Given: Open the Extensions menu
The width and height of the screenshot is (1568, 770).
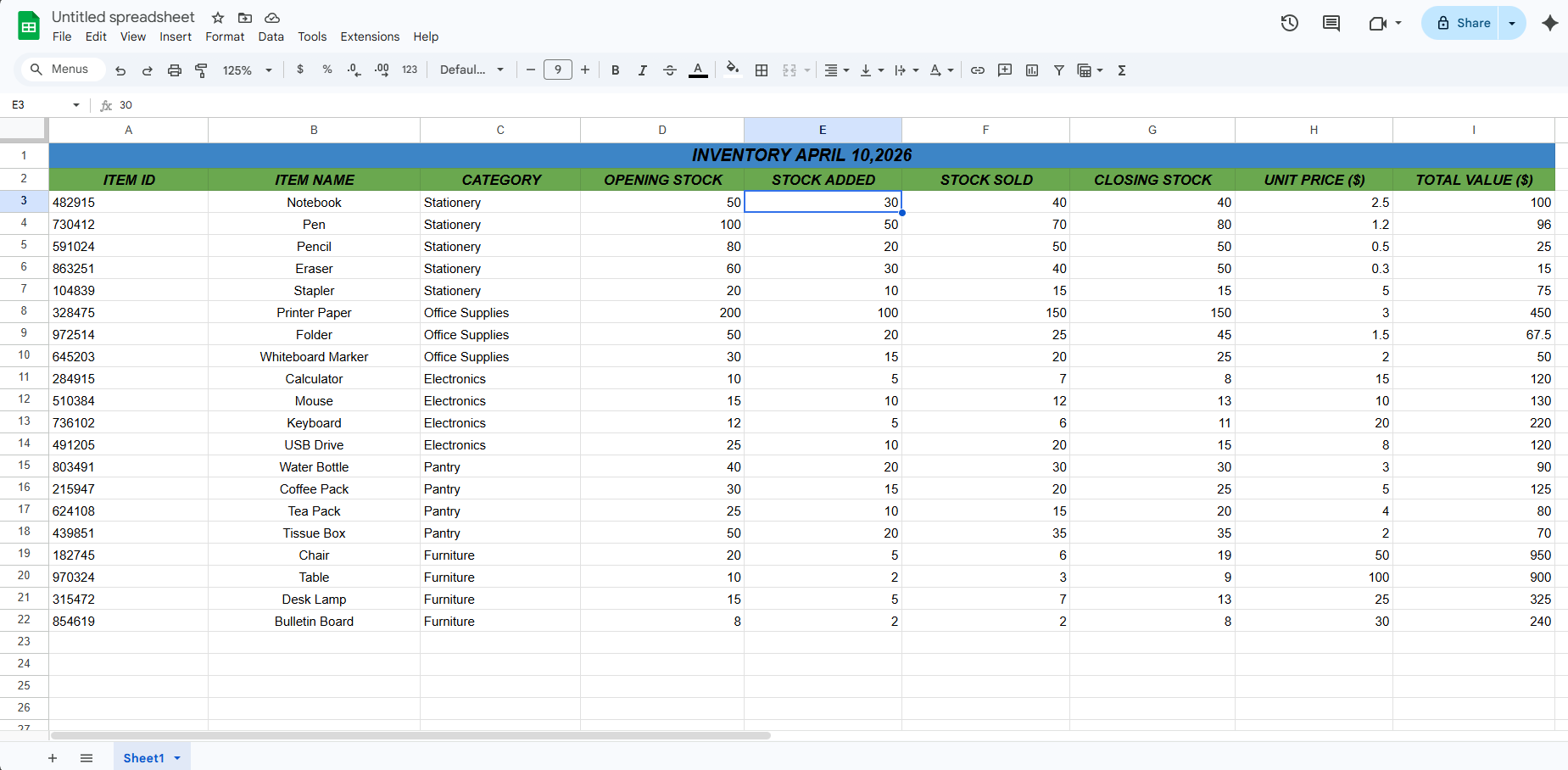Looking at the screenshot, I should (x=370, y=36).
